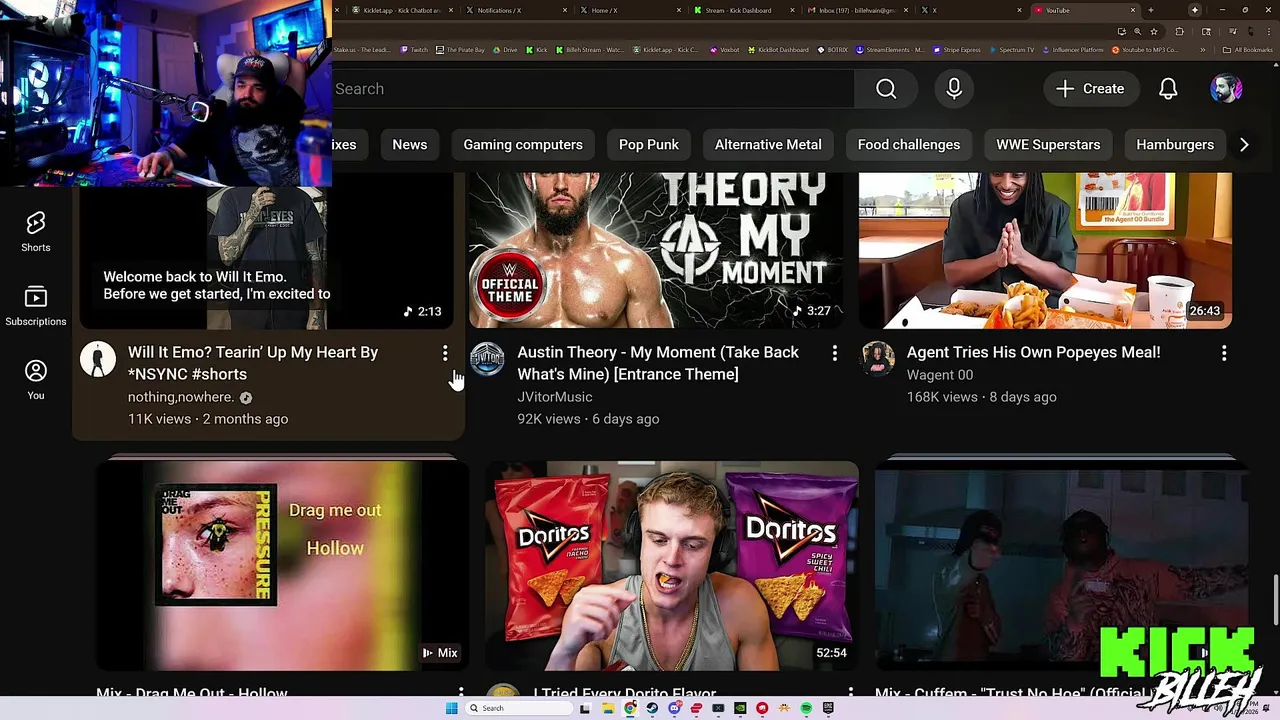This screenshot has width=1280, height=720.
Task: Click Windows taskbar Search box
Action: pos(520,708)
